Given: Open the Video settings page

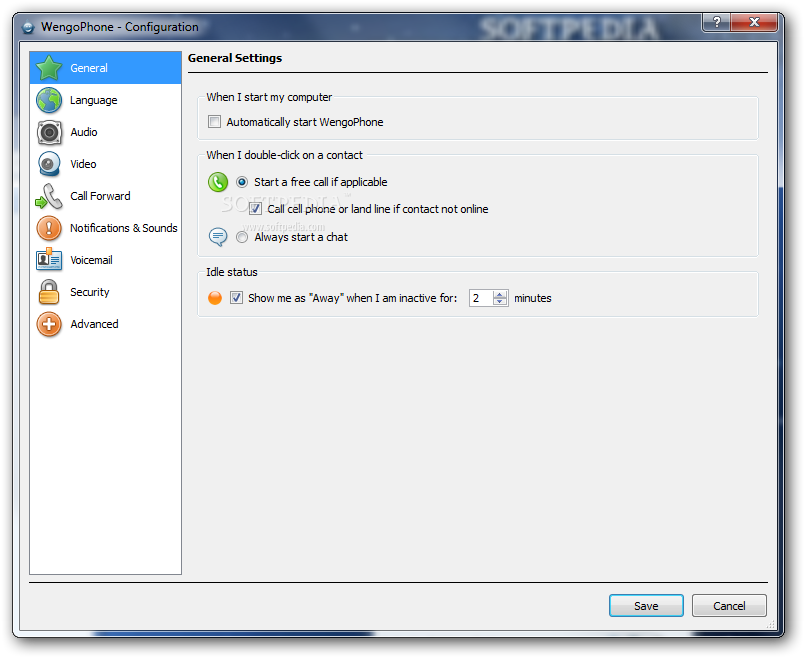Looking at the screenshot, I should pyautogui.click(x=106, y=164).
